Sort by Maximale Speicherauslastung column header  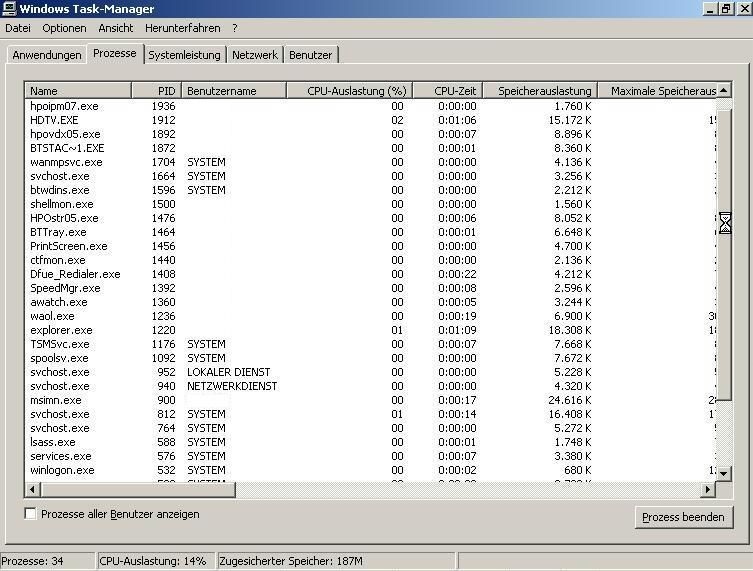click(x=657, y=91)
